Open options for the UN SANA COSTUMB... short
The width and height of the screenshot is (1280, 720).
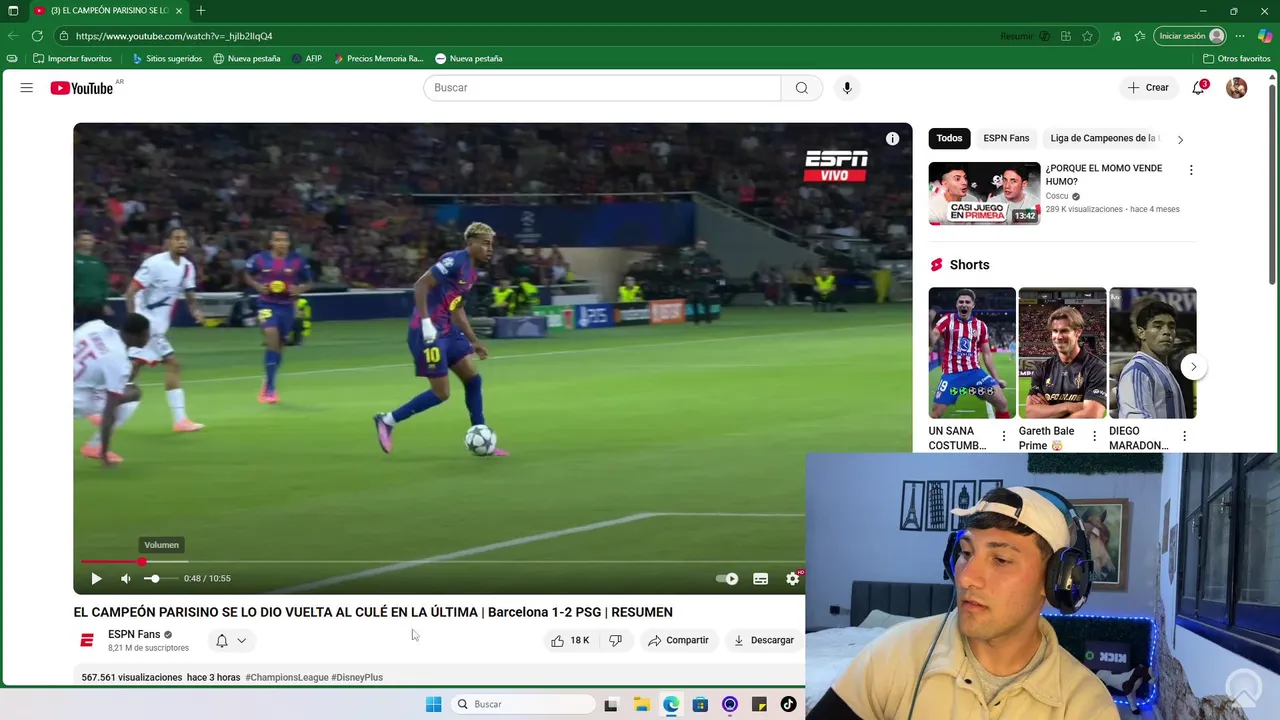(x=1004, y=437)
